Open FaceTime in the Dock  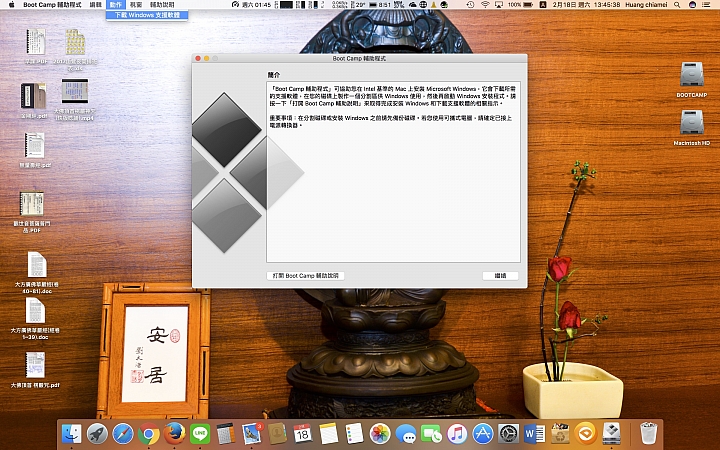click(x=432, y=433)
